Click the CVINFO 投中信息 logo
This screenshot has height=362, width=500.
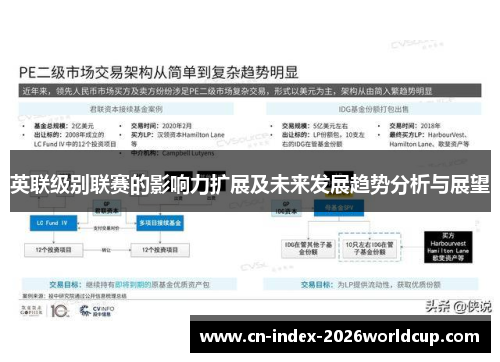click(97, 311)
